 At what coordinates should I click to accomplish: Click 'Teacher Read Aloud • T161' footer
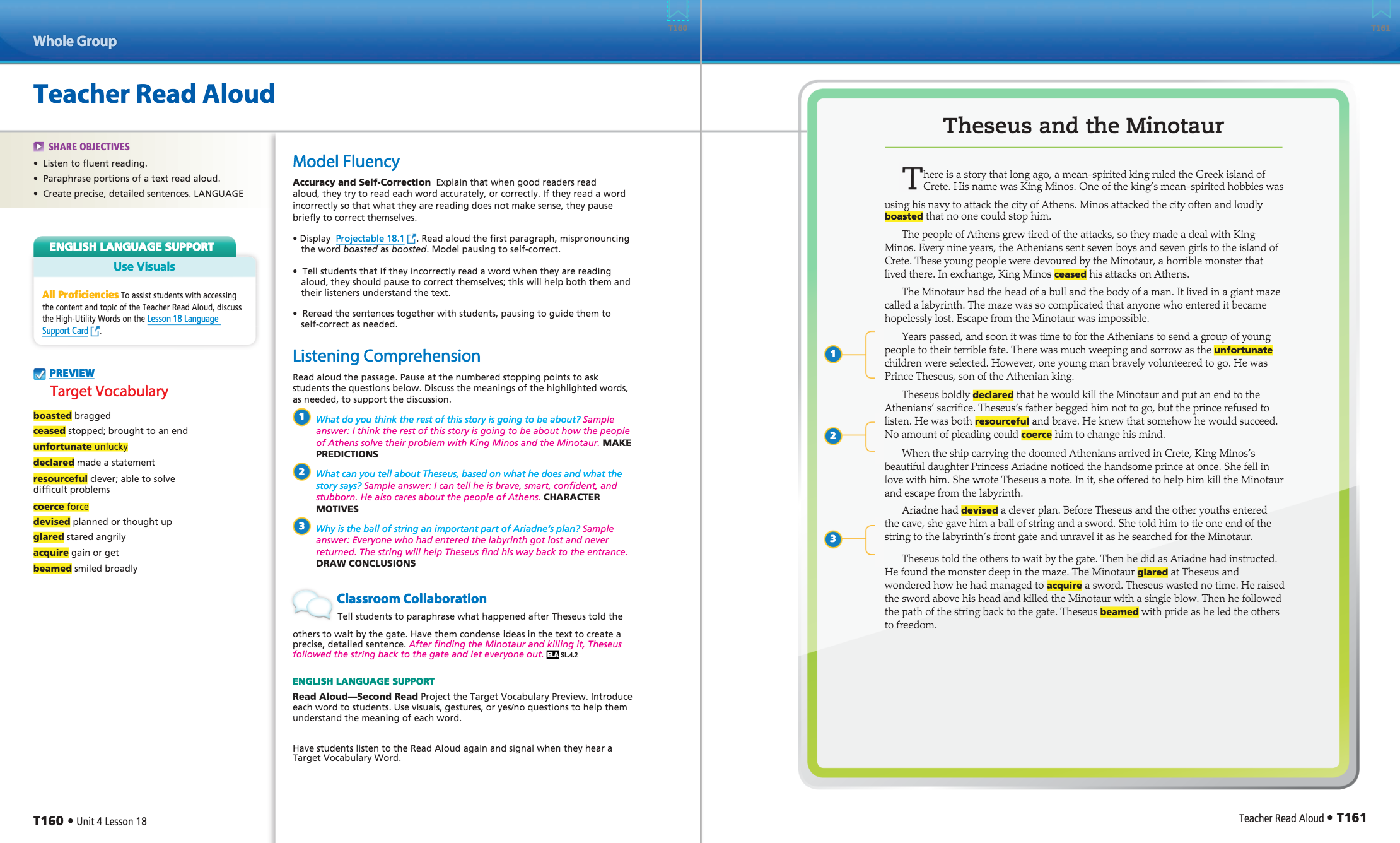[x=1302, y=818]
